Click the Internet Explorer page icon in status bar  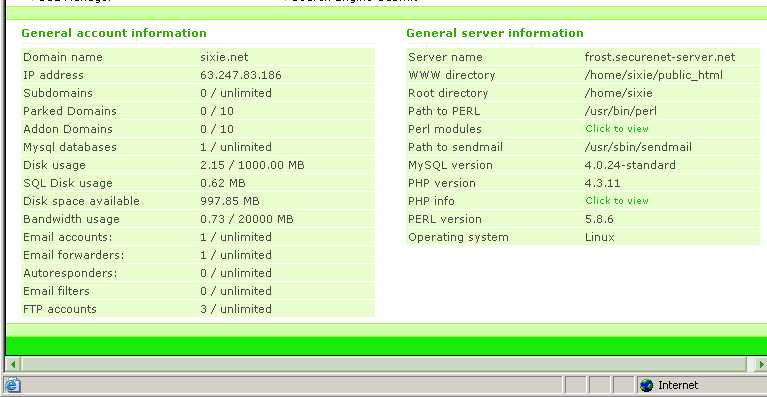12,385
